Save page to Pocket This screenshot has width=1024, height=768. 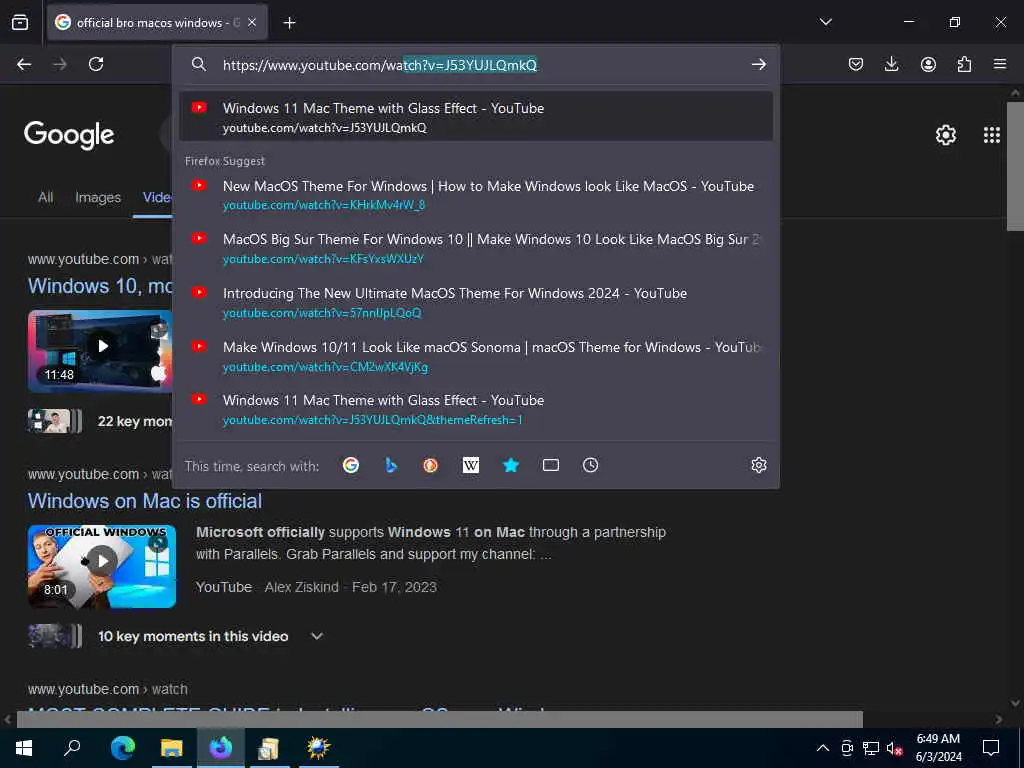(856, 64)
